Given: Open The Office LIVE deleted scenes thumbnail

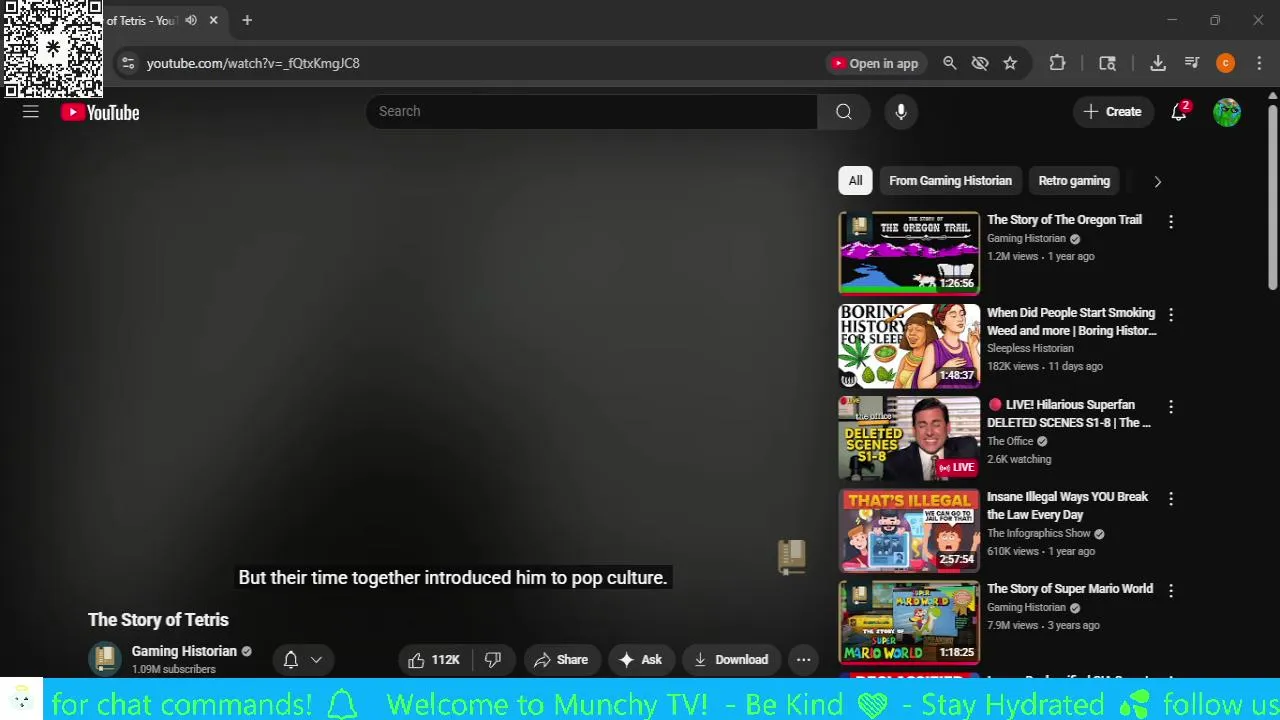Looking at the screenshot, I should [909, 437].
